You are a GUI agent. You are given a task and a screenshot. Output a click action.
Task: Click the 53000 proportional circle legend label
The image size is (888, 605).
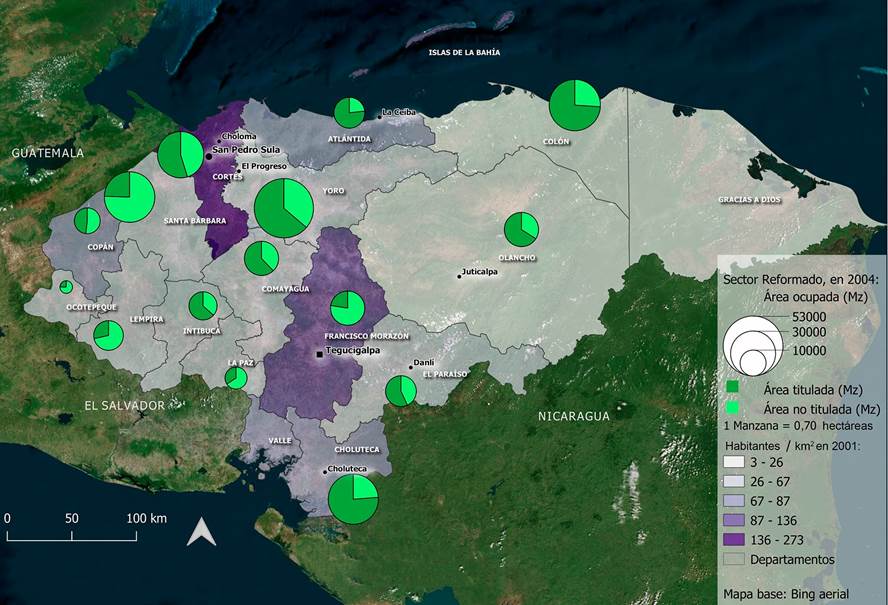click(x=807, y=316)
